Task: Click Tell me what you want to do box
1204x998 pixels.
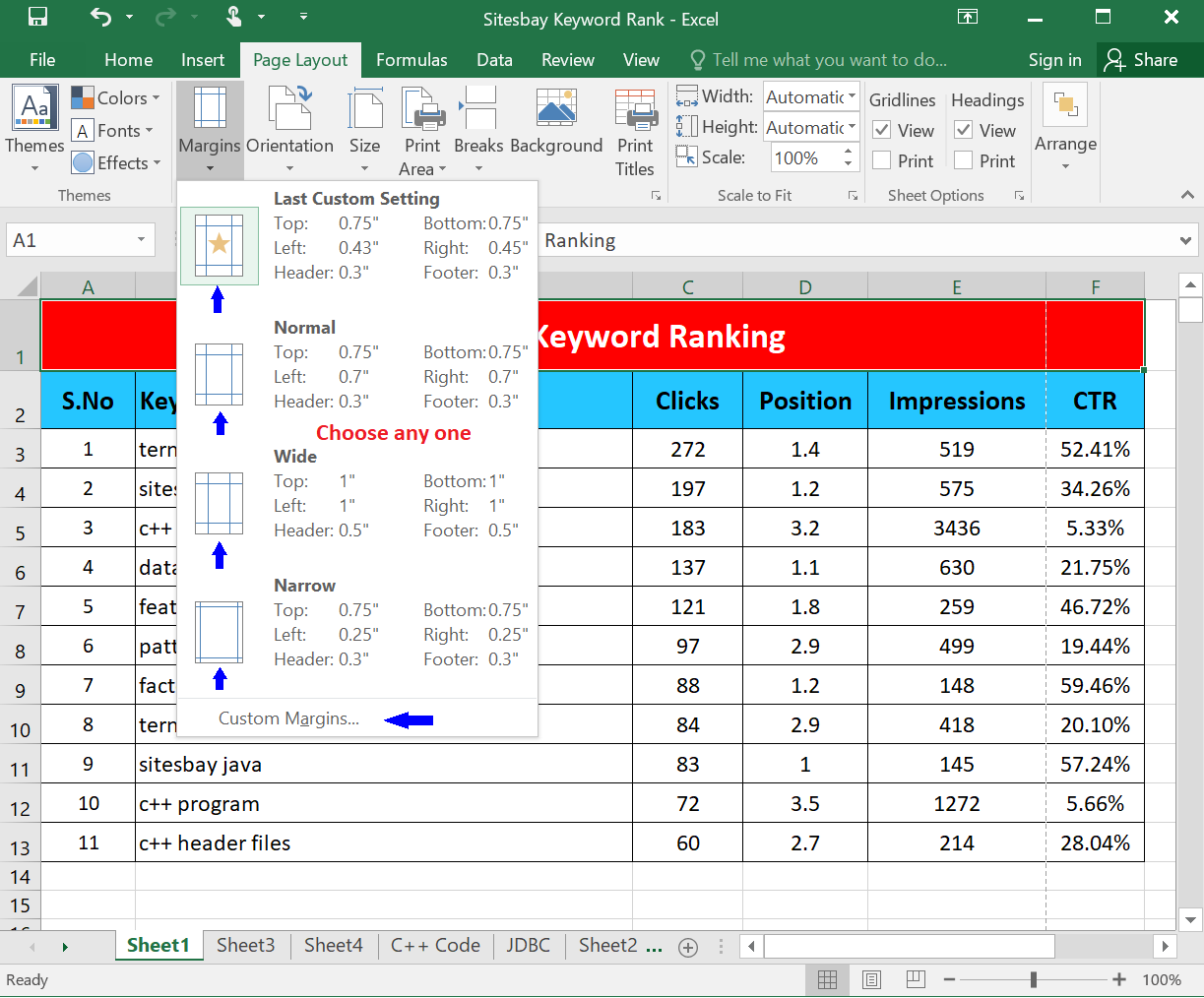Action: (x=819, y=60)
